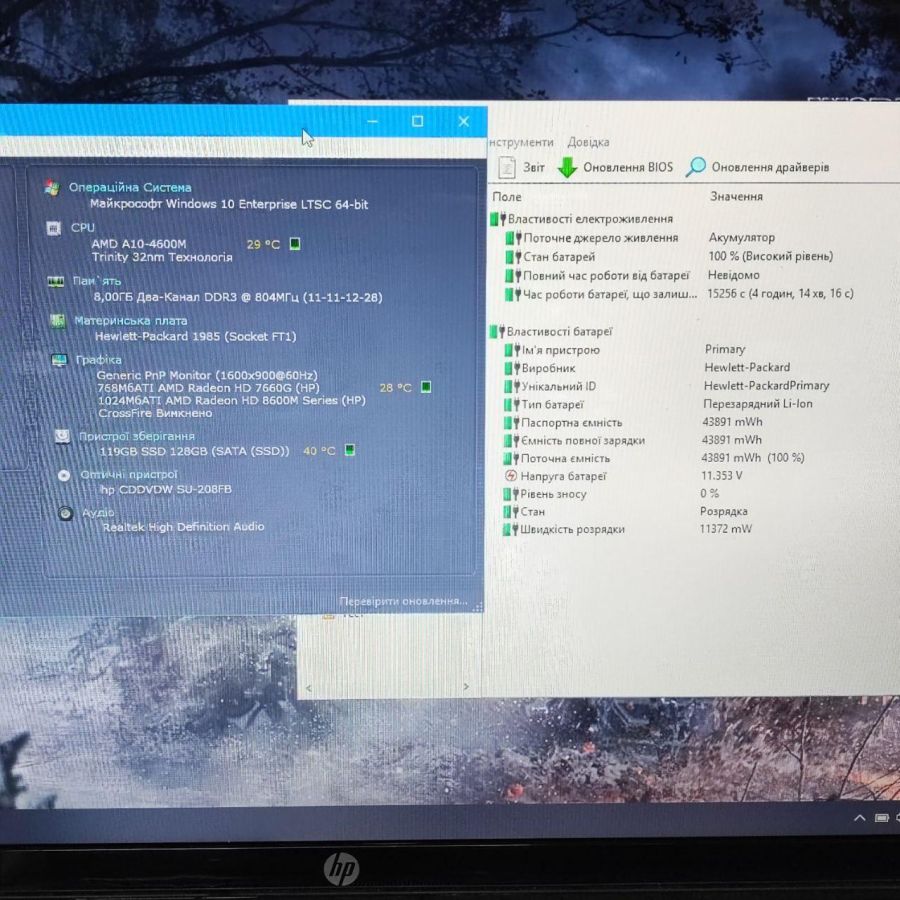Open the Інструменти menu
This screenshot has height=900, width=900.
click(521, 142)
